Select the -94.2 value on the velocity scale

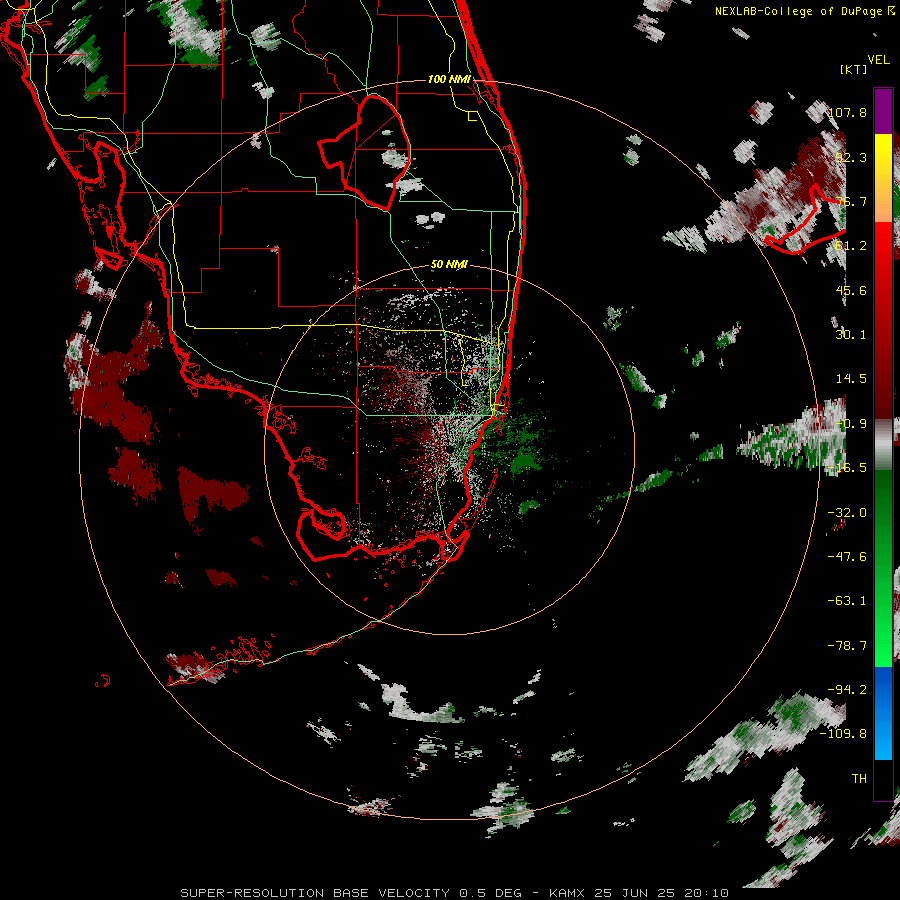tap(847, 690)
